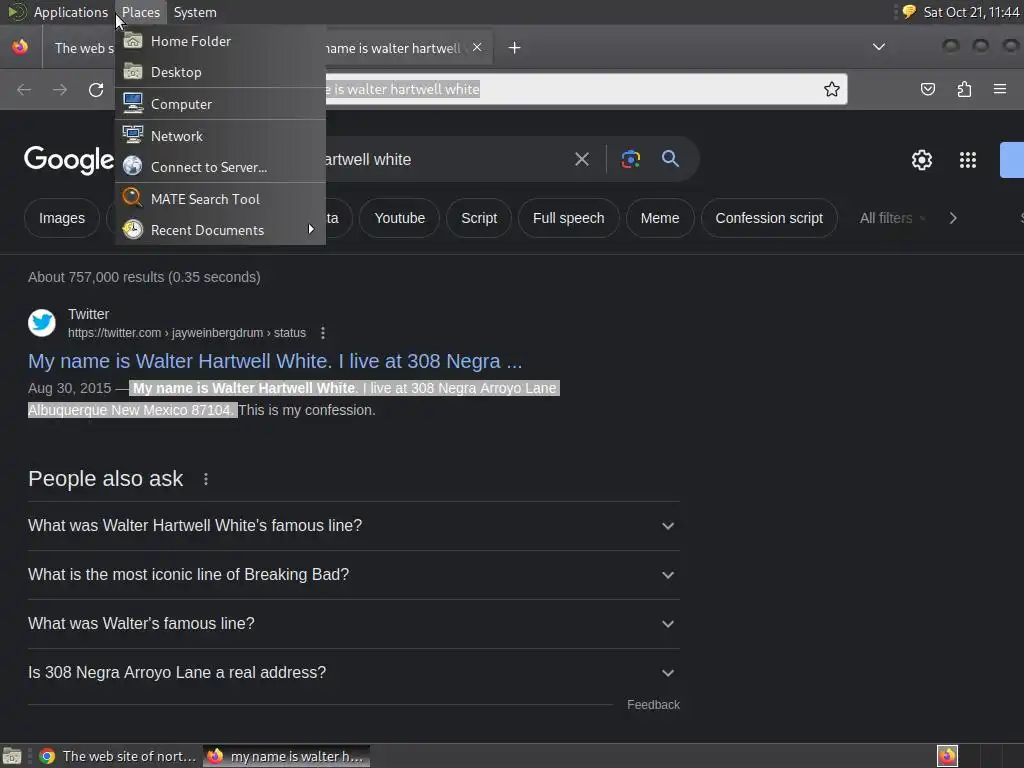
Task: Open Home Folder from Places menu
Action: click(x=220, y=41)
